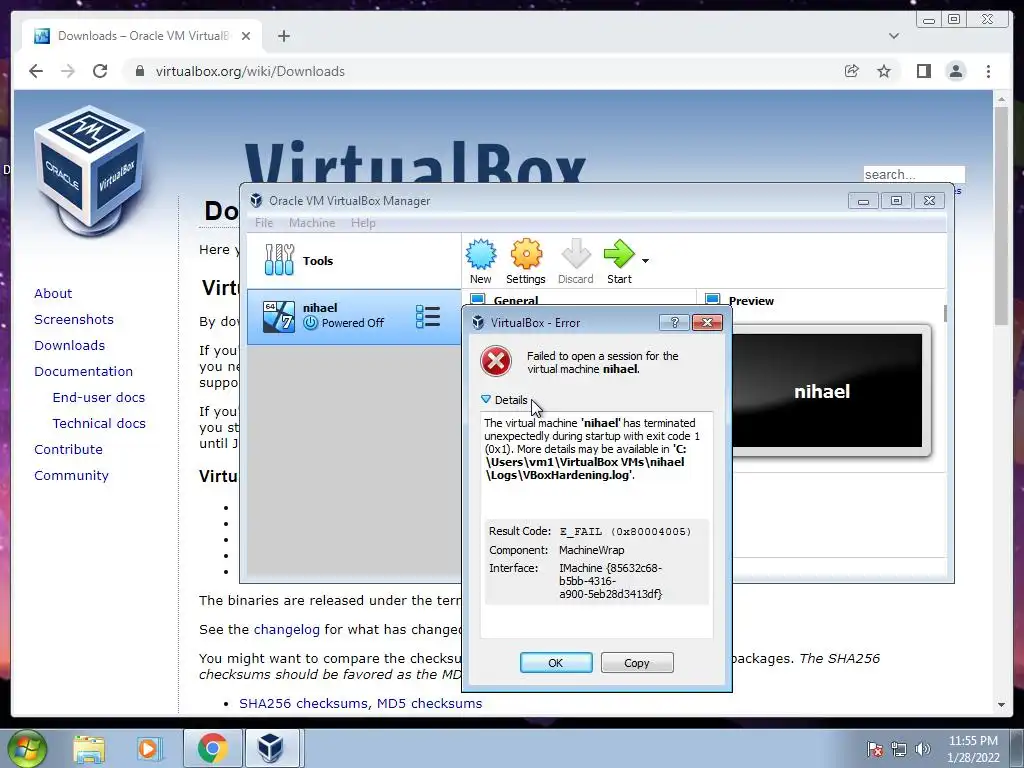Click the volume speaker tray icon
This screenshot has width=1024, height=768.
coord(922,749)
